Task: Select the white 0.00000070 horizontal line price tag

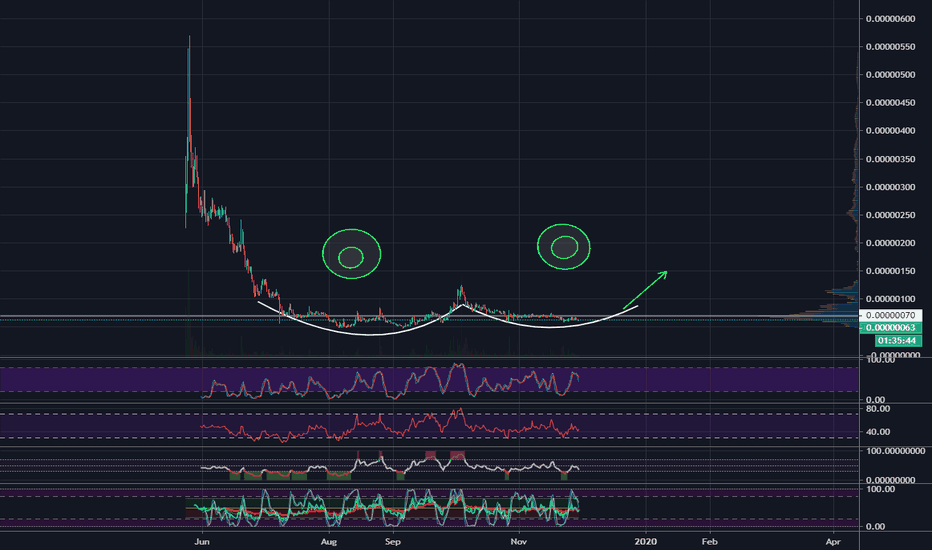Action: [x=890, y=316]
